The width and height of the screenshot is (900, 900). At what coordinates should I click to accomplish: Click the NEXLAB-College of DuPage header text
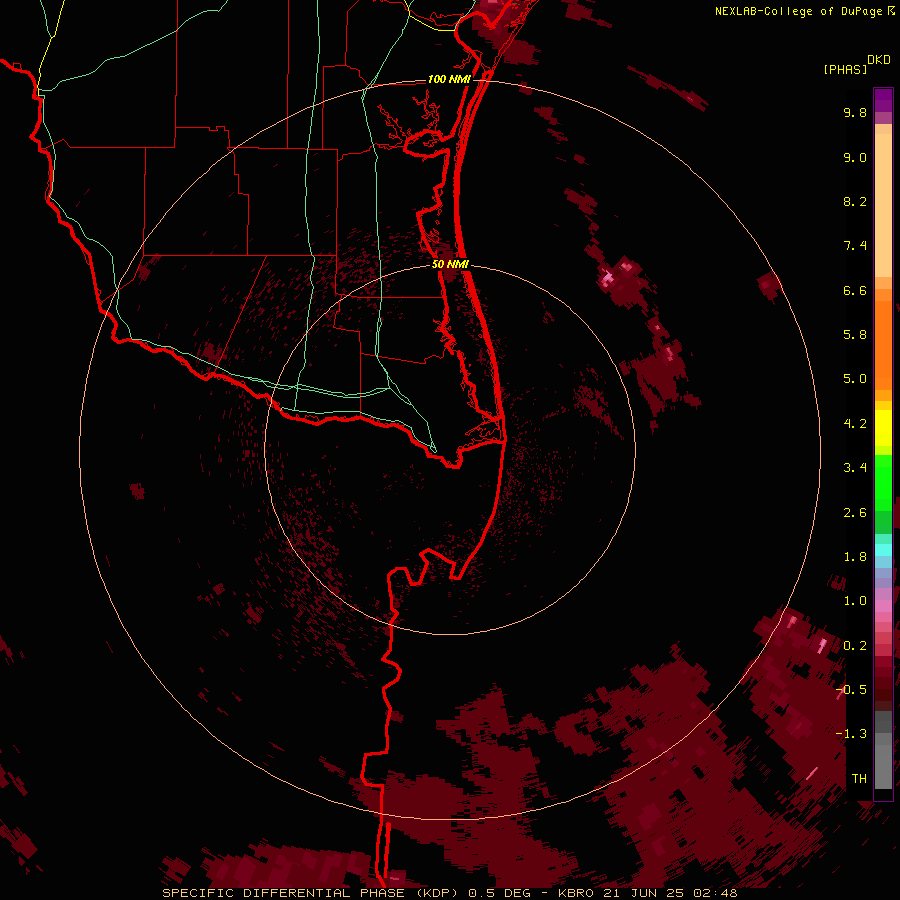click(x=799, y=11)
